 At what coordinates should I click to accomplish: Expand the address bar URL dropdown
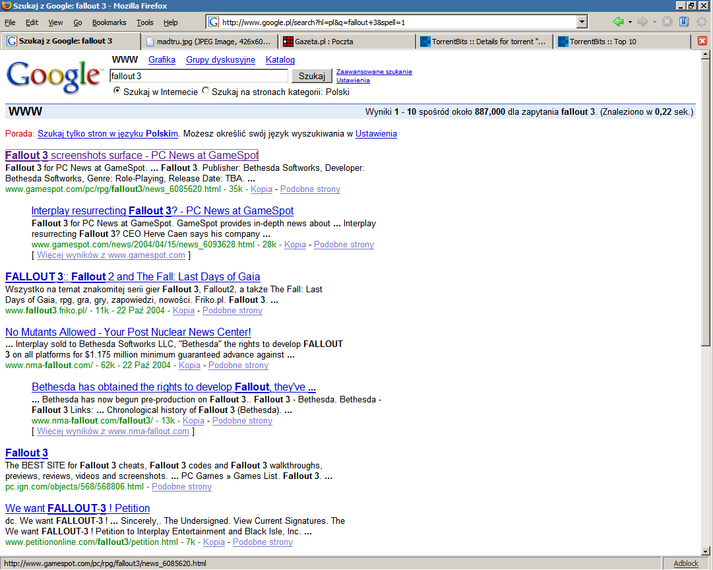(x=582, y=22)
